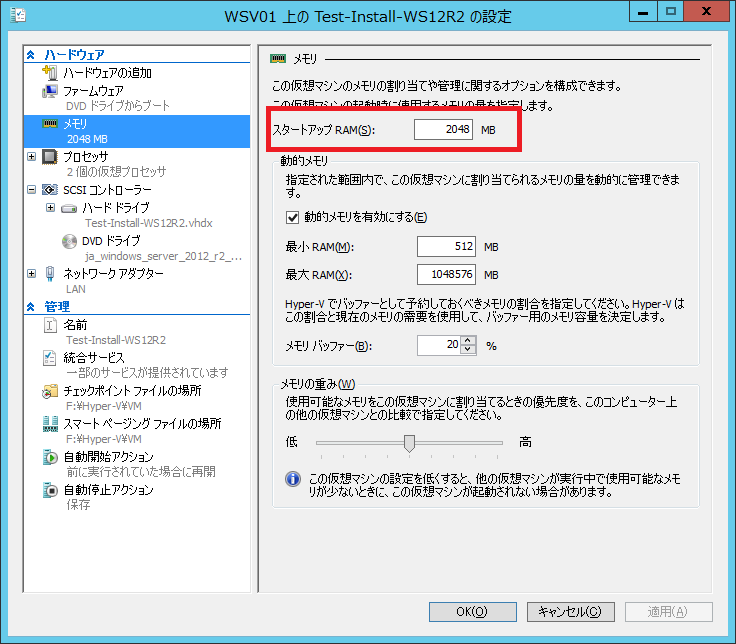Collapse the ハードウェア section header
The image size is (736, 644).
[x=31, y=55]
